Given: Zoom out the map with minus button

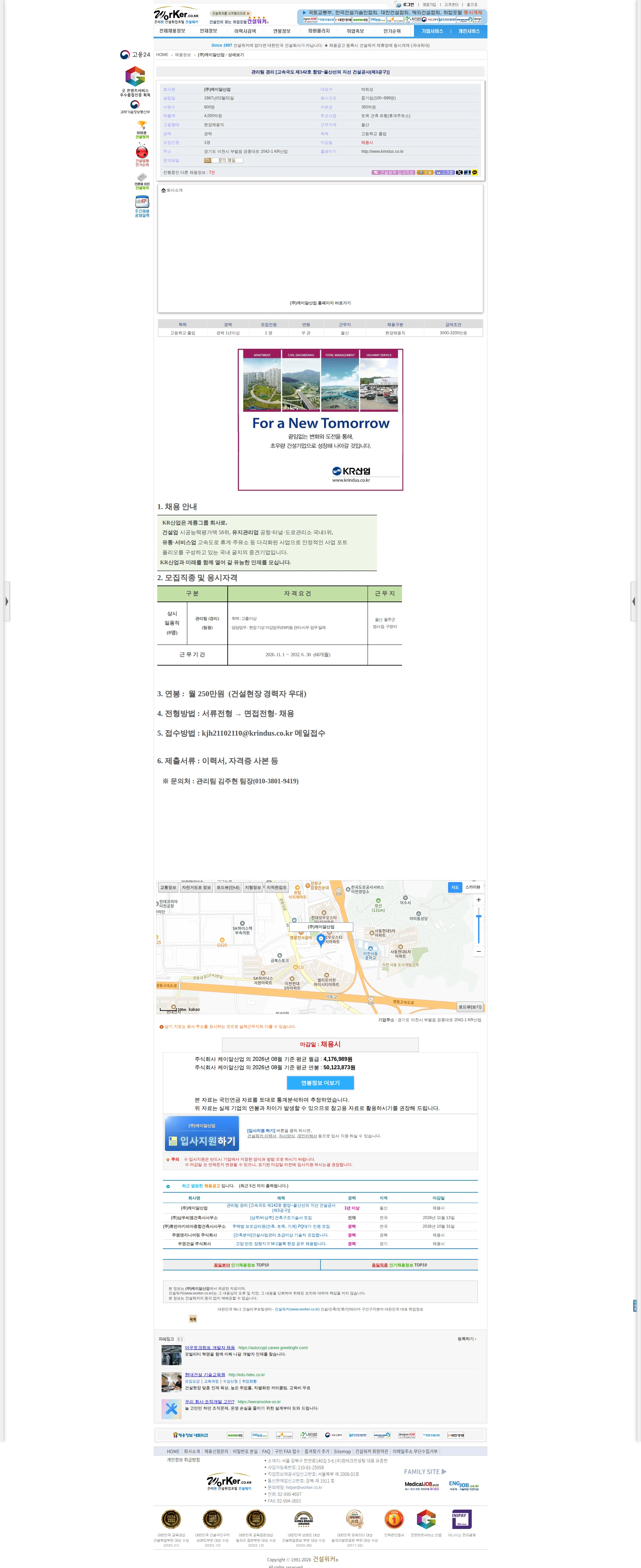Looking at the screenshot, I should tap(478, 951).
